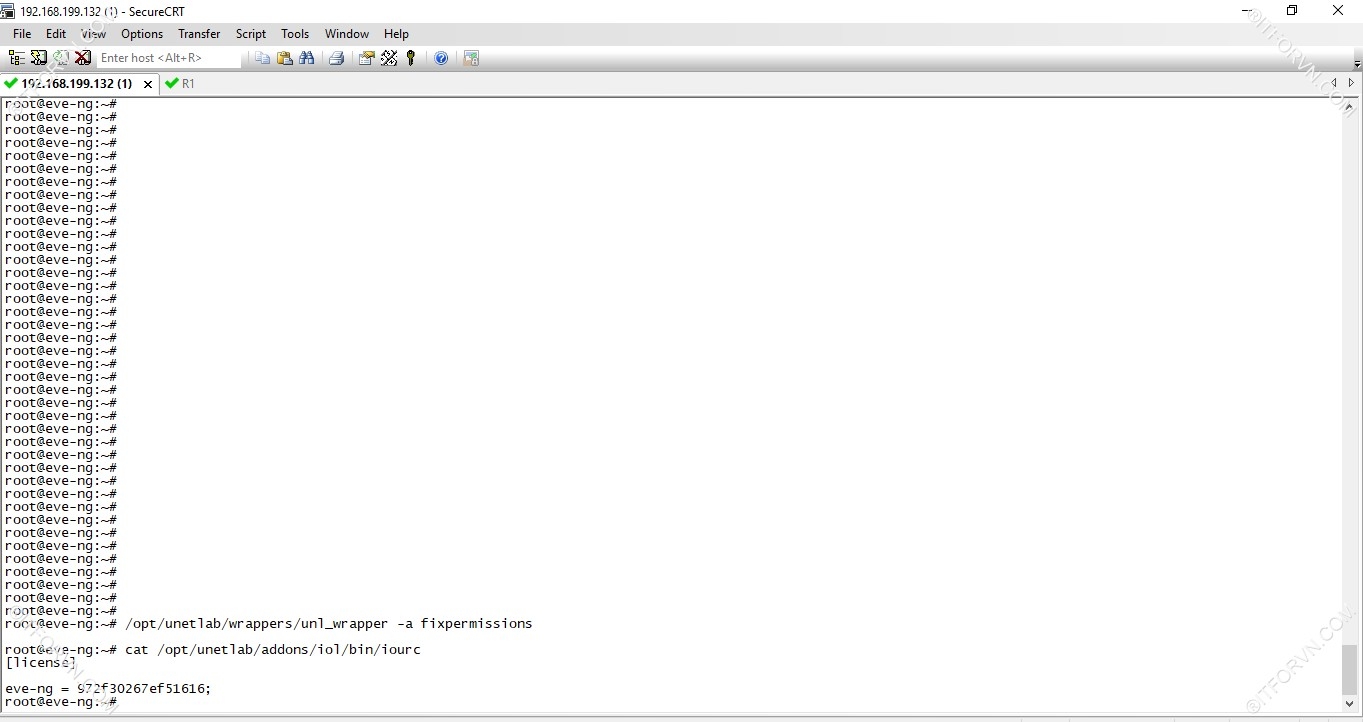Open Help via the question mark icon
Viewport: 1363px width, 722px height.
tap(441, 58)
